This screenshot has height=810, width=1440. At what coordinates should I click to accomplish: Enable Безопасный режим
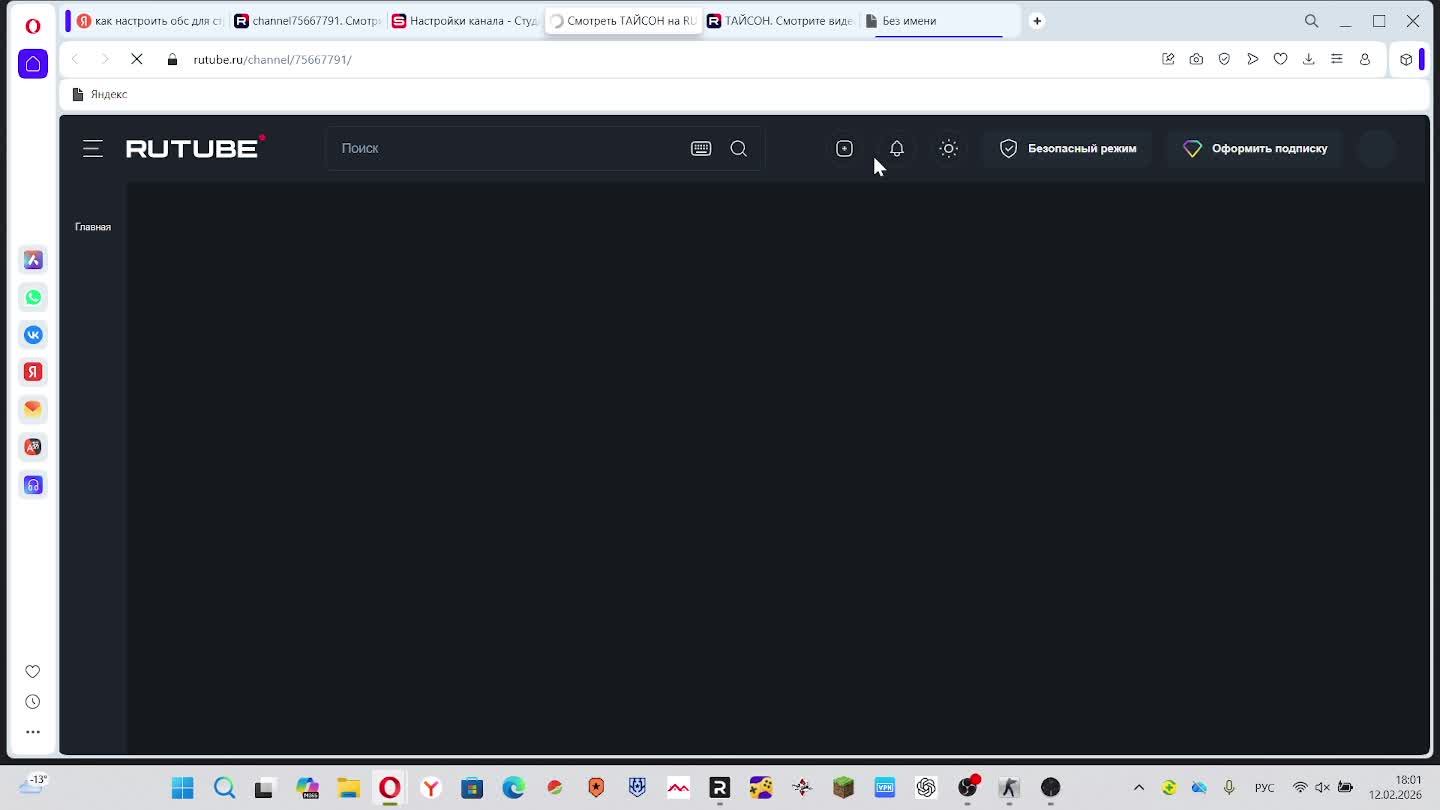click(1068, 148)
